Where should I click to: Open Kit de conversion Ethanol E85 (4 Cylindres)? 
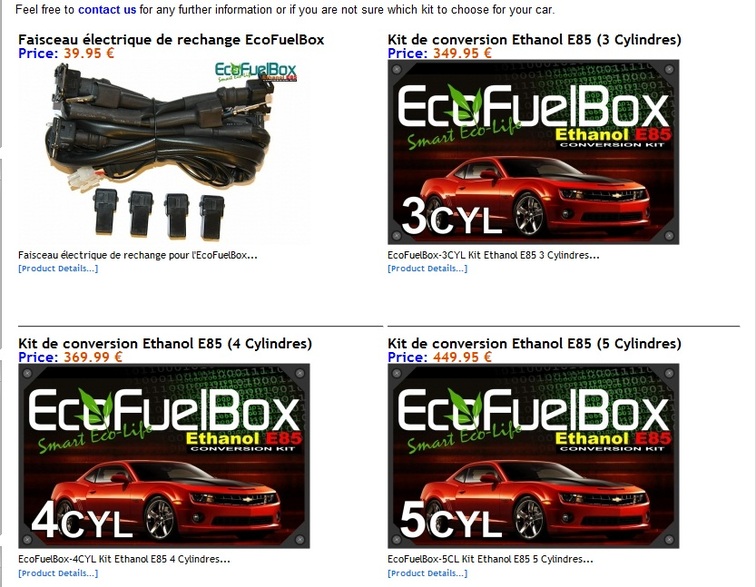[165, 343]
